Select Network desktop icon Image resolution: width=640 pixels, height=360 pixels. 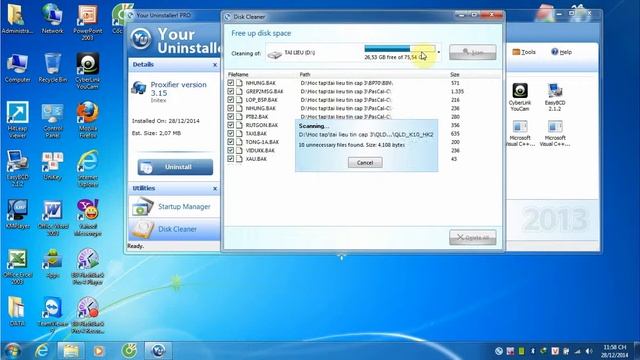[52, 19]
